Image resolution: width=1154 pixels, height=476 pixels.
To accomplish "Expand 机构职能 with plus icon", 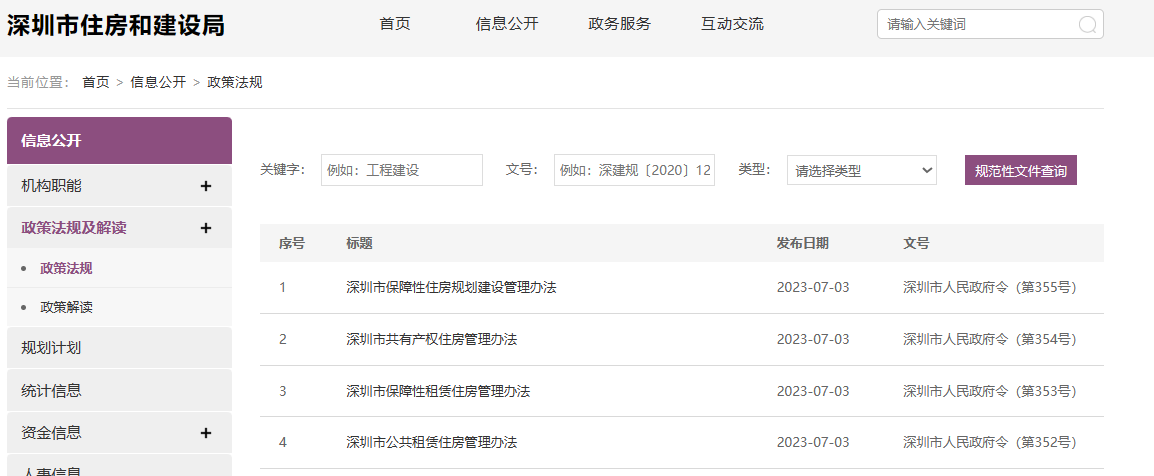I will 206,186.
